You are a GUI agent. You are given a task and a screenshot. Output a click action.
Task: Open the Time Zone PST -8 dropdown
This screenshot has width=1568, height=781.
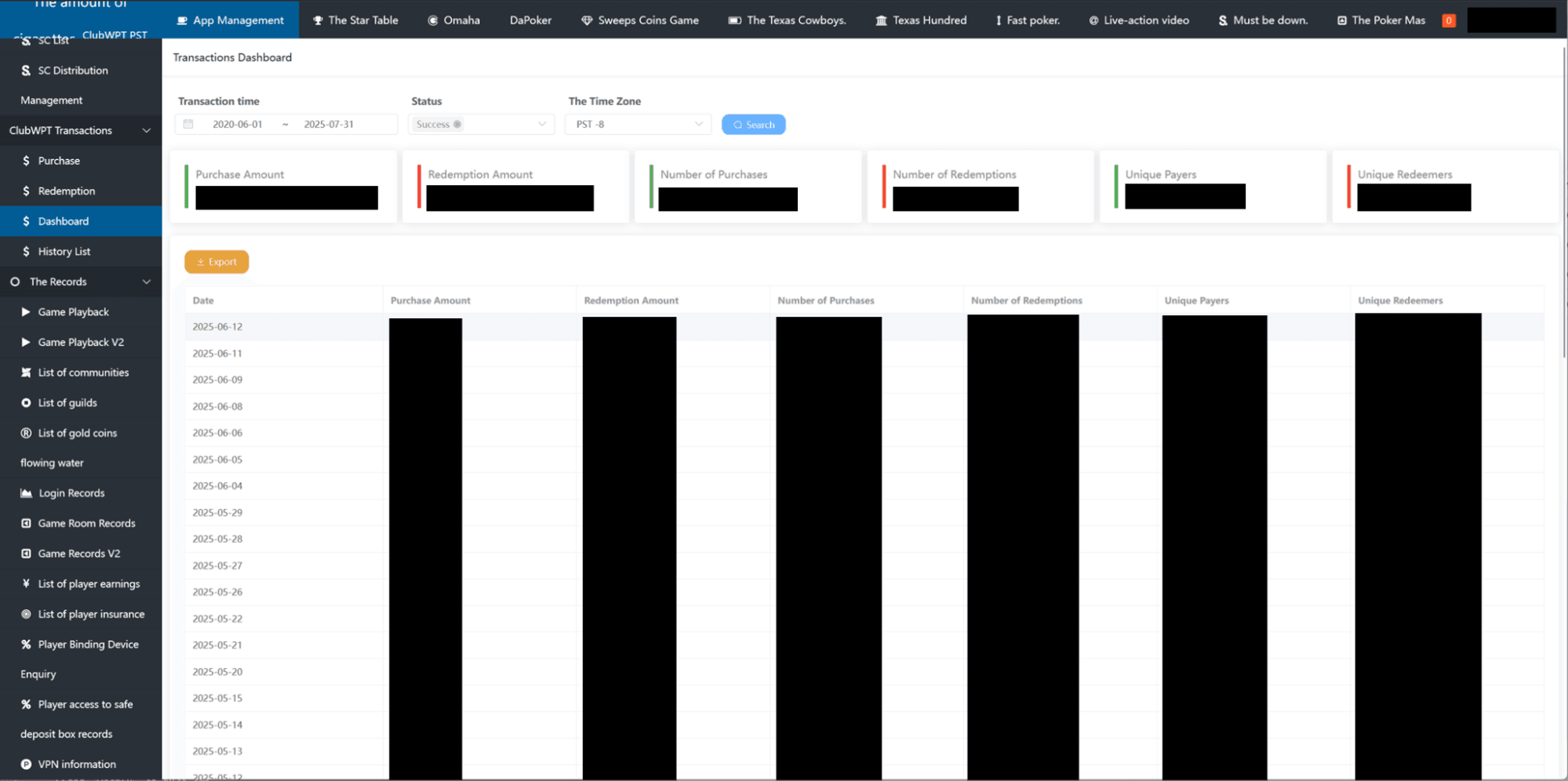(x=698, y=125)
